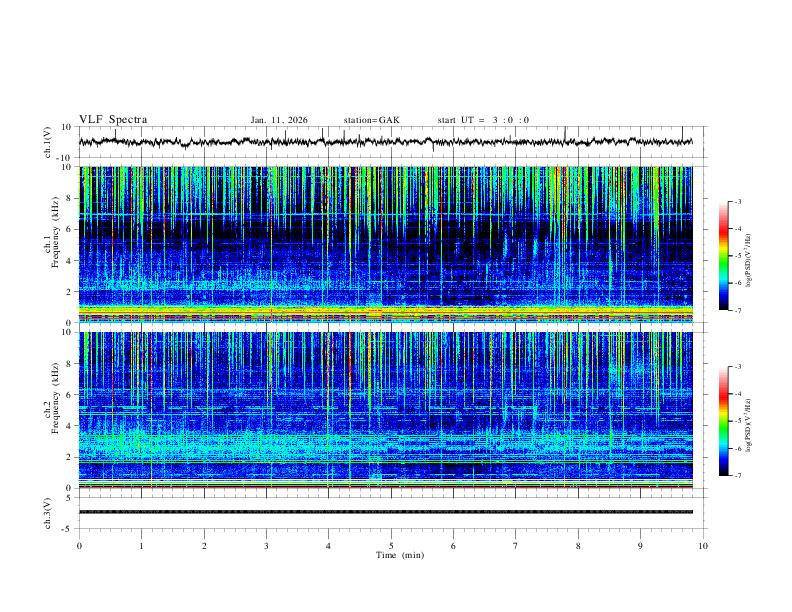Click the ch.2 PSD color bar
792x612 pixels.
click(x=724, y=421)
